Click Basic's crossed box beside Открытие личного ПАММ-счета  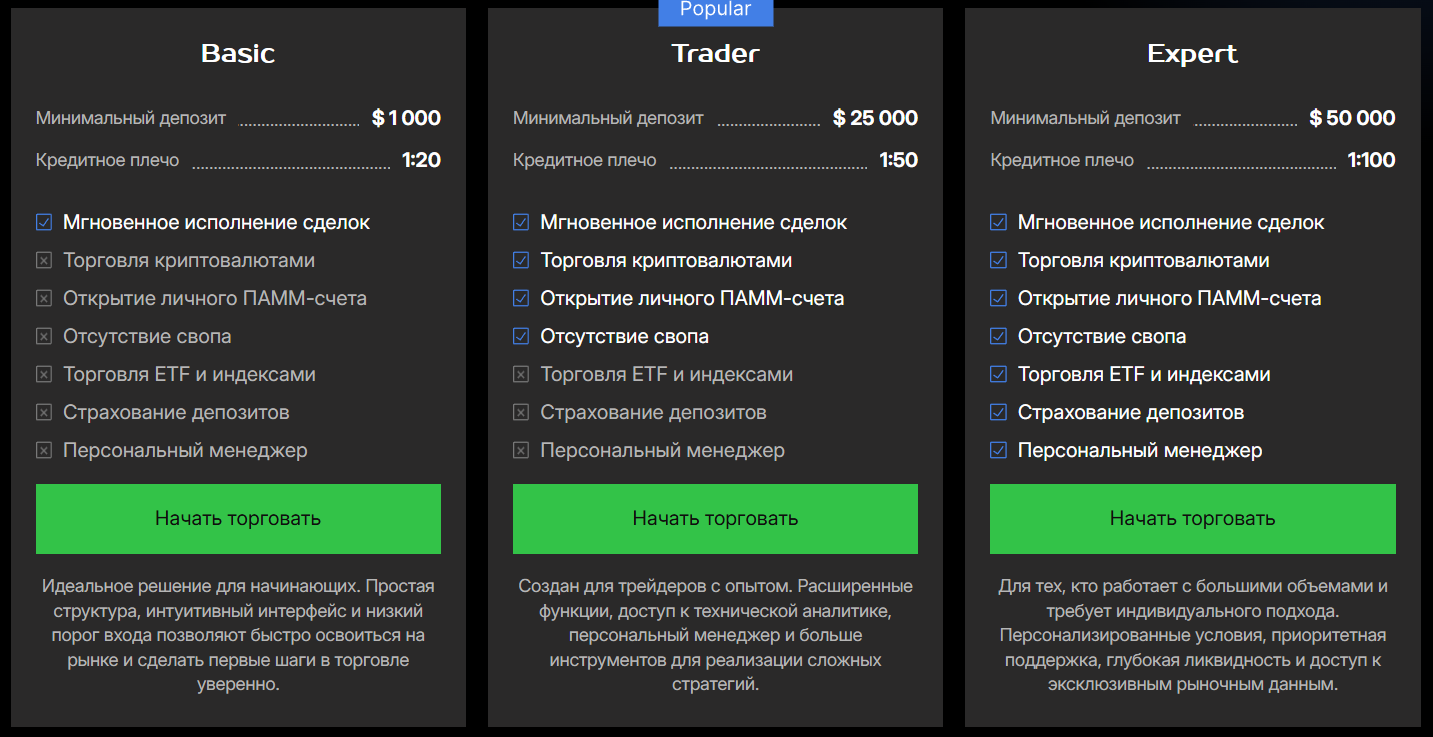44,298
